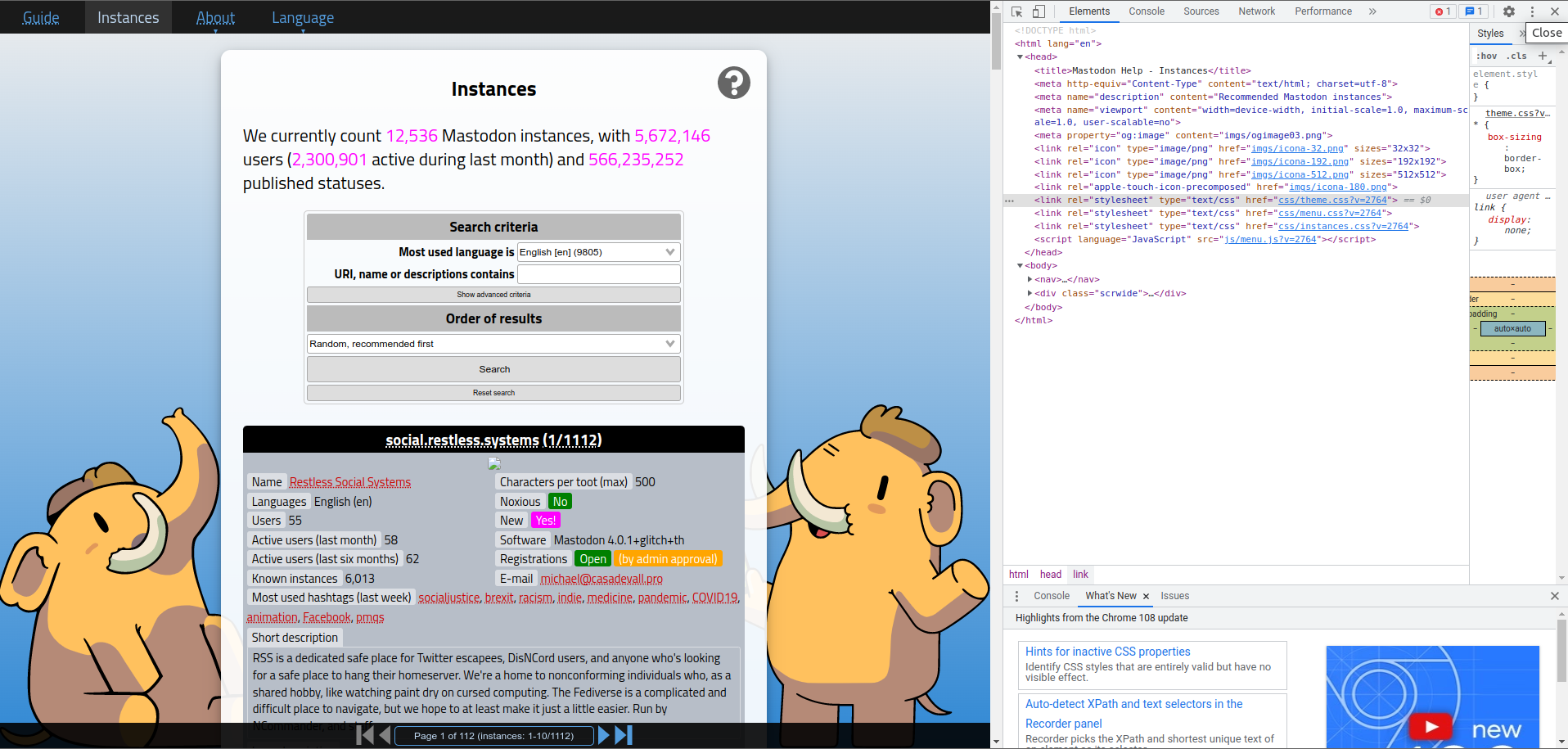The height and width of the screenshot is (749, 1568).
Task: Toggle .cls element classes panel
Action: tap(1517, 56)
